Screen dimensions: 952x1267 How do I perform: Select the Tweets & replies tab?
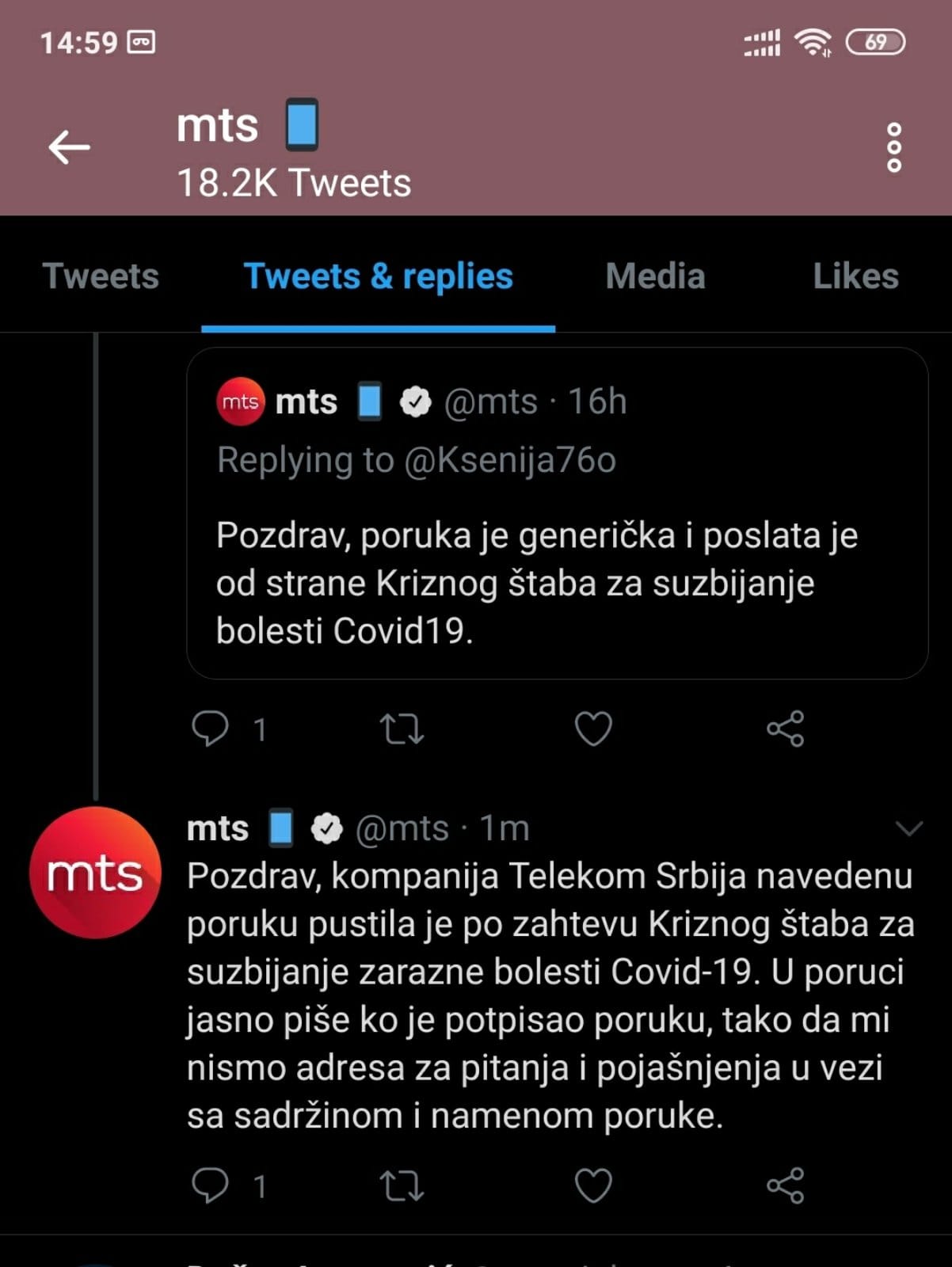tap(378, 276)
